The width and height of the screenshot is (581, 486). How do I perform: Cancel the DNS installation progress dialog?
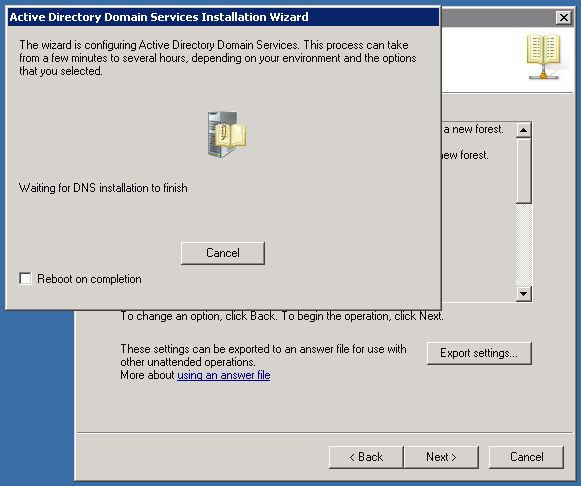point(223,253)
